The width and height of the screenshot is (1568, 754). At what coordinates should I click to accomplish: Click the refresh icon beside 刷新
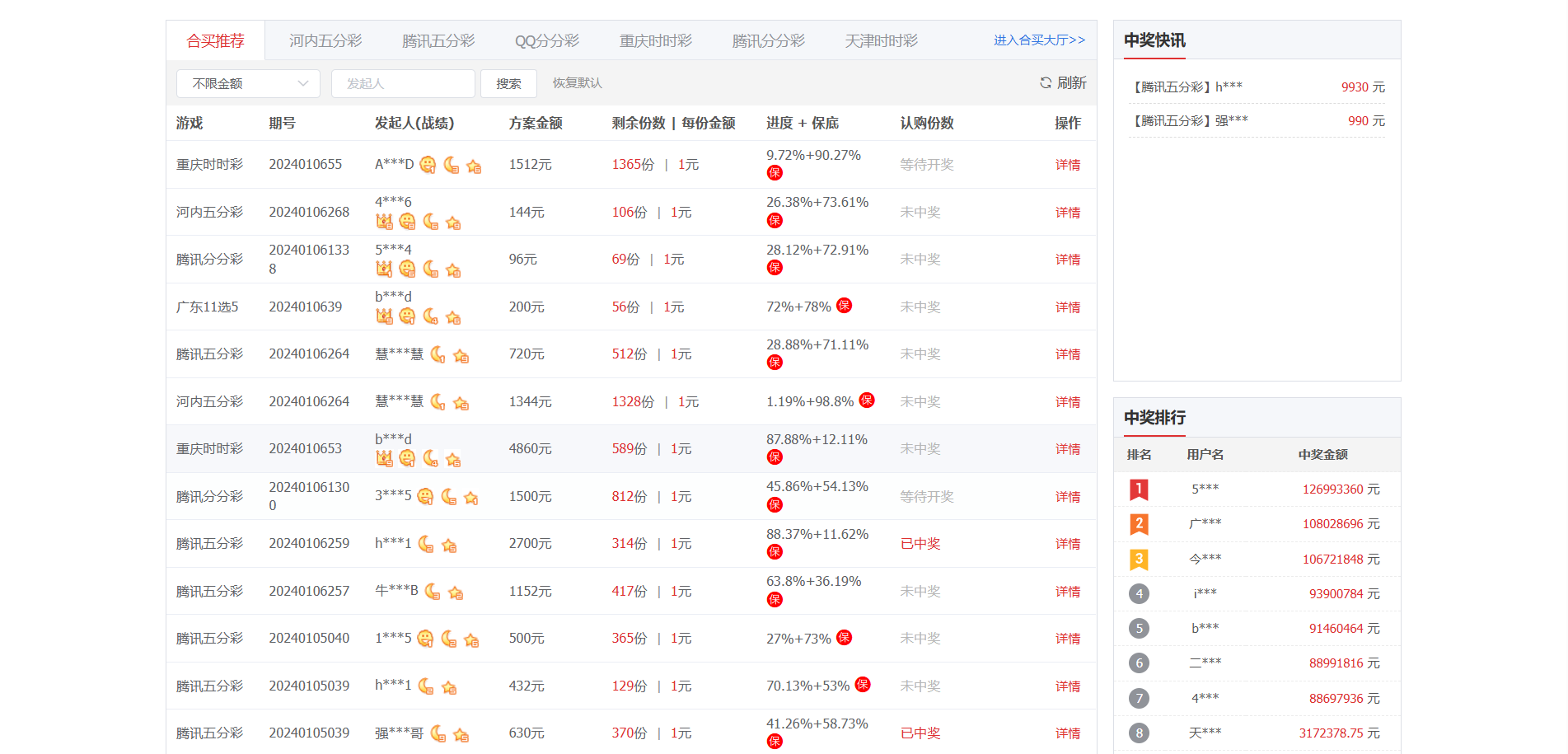pos(1046,82)
